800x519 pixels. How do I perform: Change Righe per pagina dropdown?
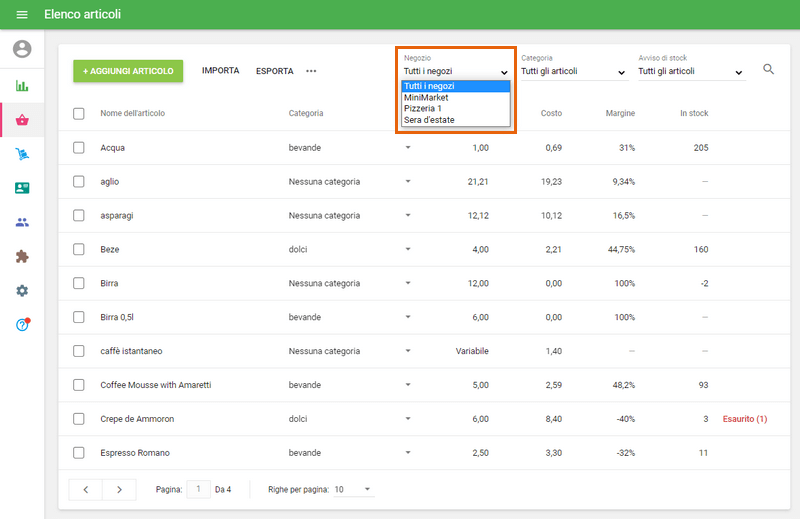click(353, 489)
